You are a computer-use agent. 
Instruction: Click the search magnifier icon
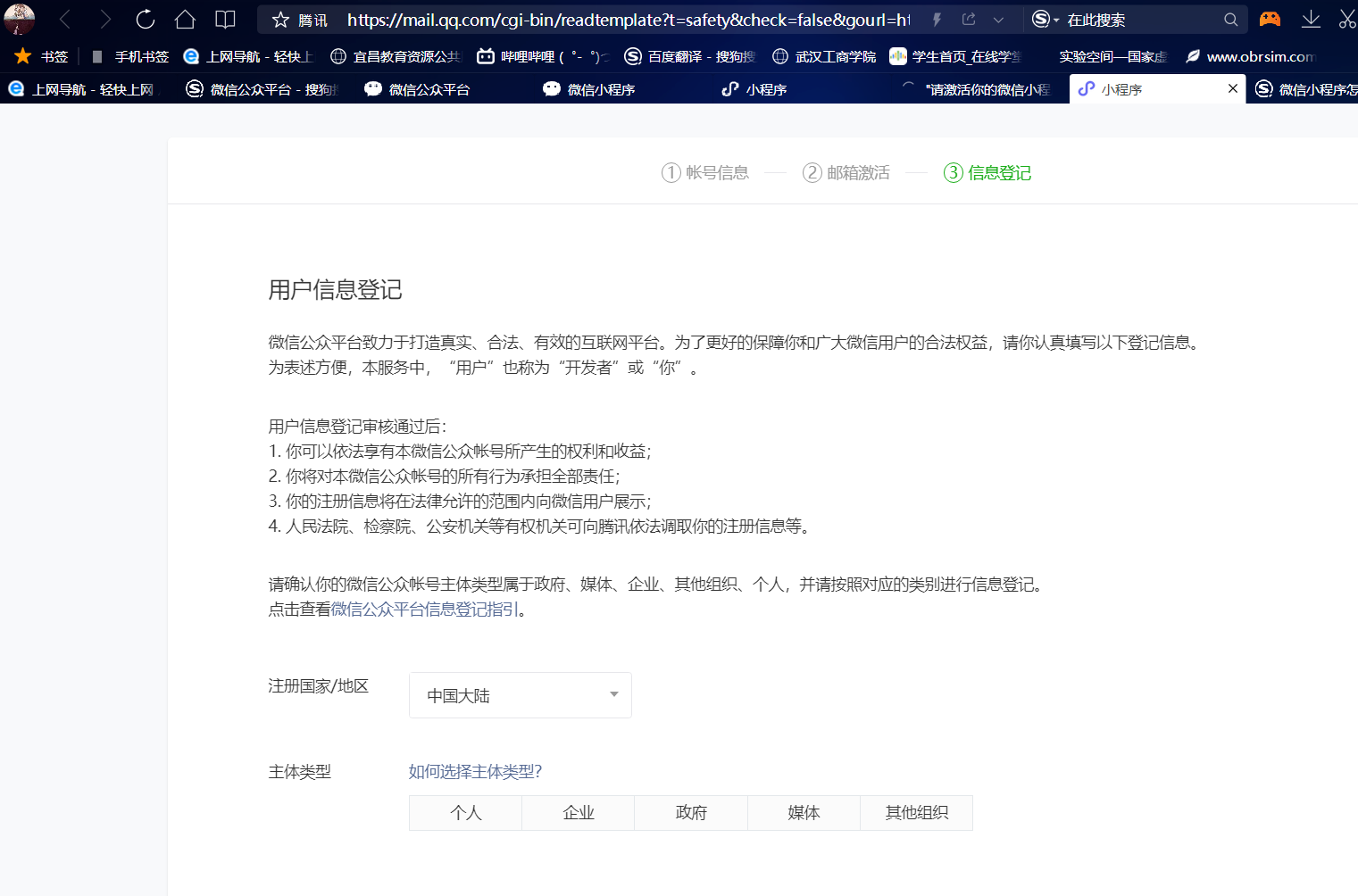(x=1230, y=20)
